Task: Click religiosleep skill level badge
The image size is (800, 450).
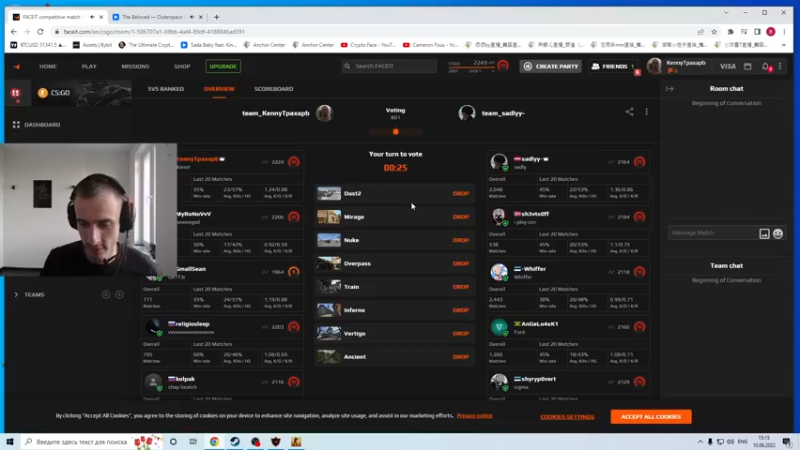Action: [293, 327]
